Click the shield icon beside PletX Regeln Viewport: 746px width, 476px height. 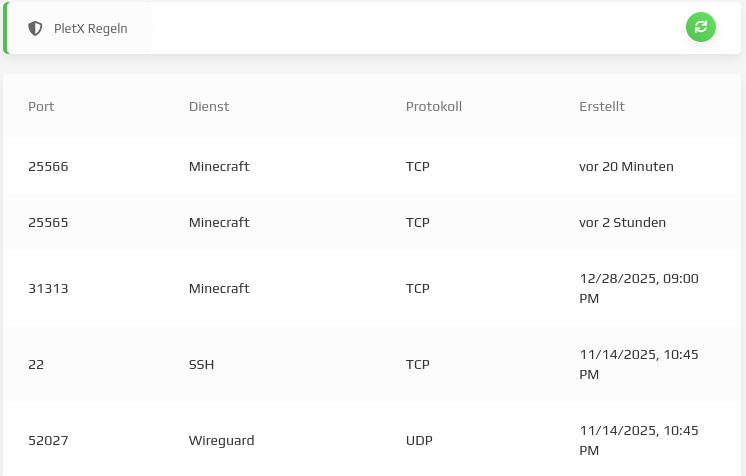pos(35,29)
